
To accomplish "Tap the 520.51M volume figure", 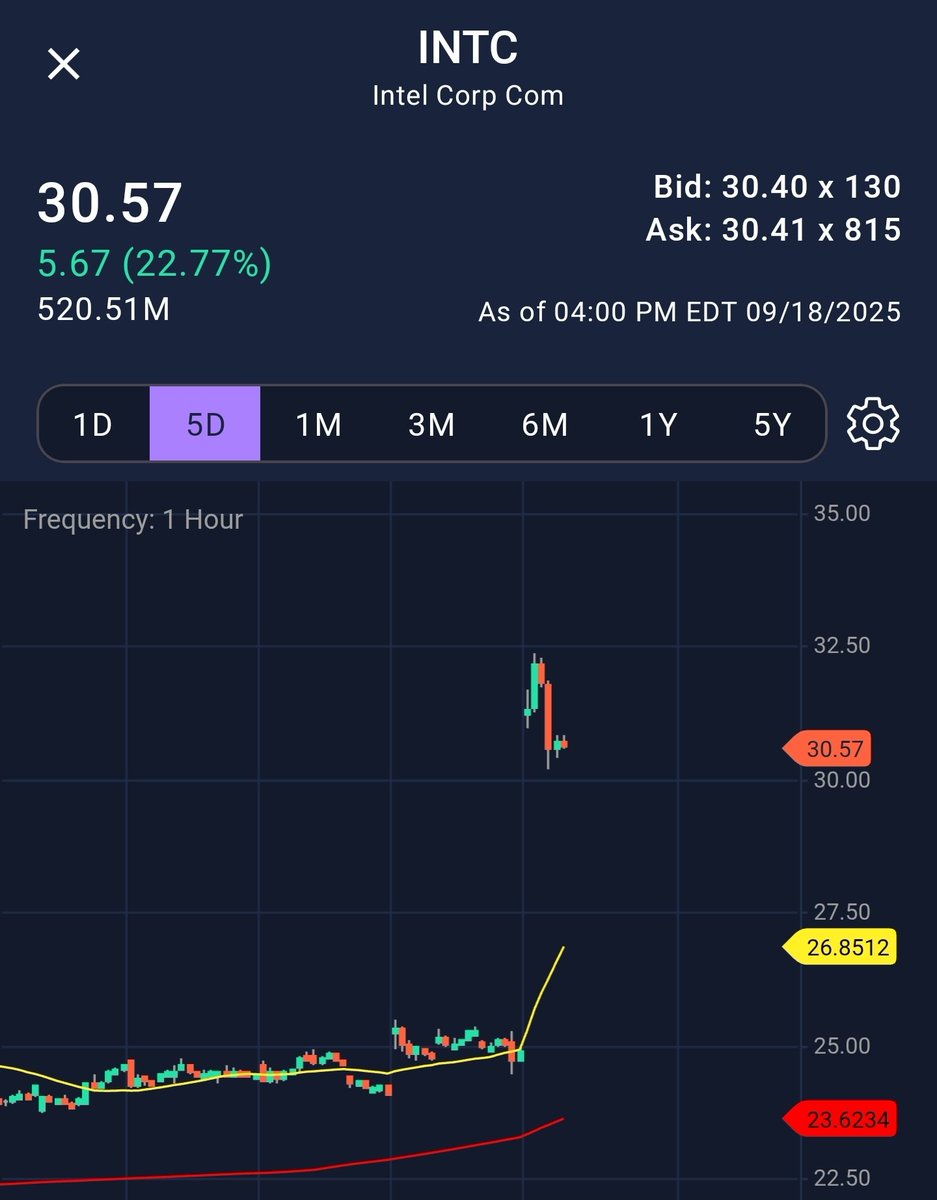I will (104, 309).
